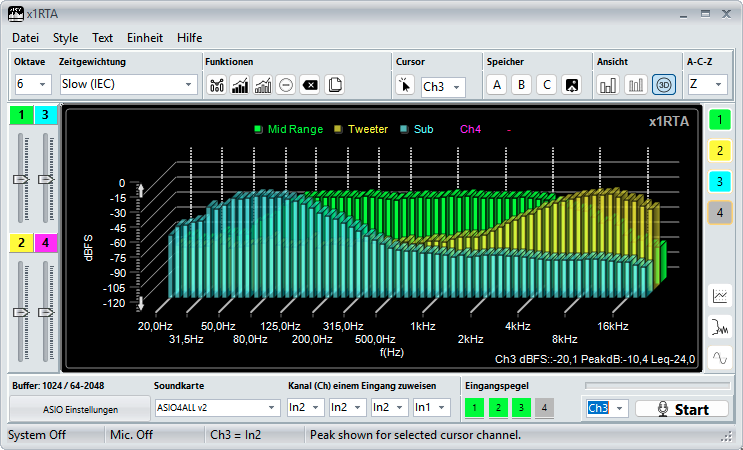The image size is (743, 450).
Task: Toggle the green channel 1 button on right sidebar
Action: click(720, 121)
